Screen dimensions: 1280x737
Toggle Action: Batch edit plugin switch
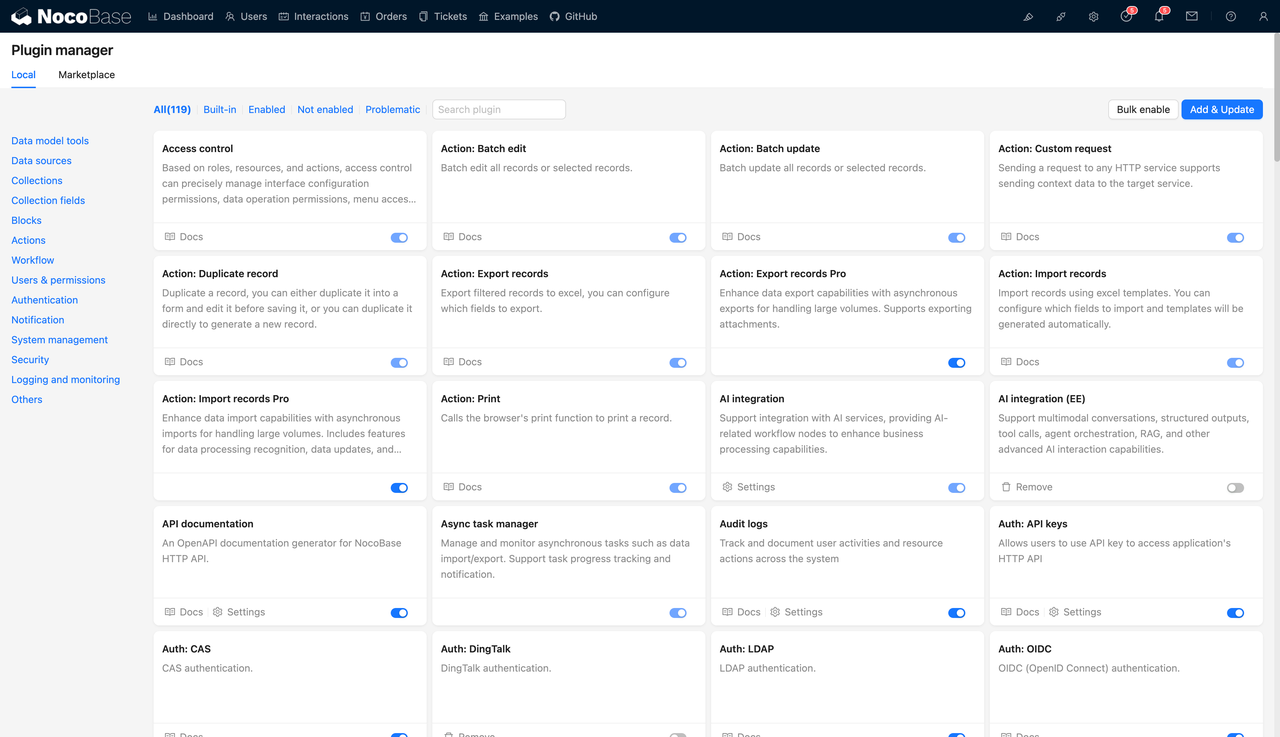[678, 238]
